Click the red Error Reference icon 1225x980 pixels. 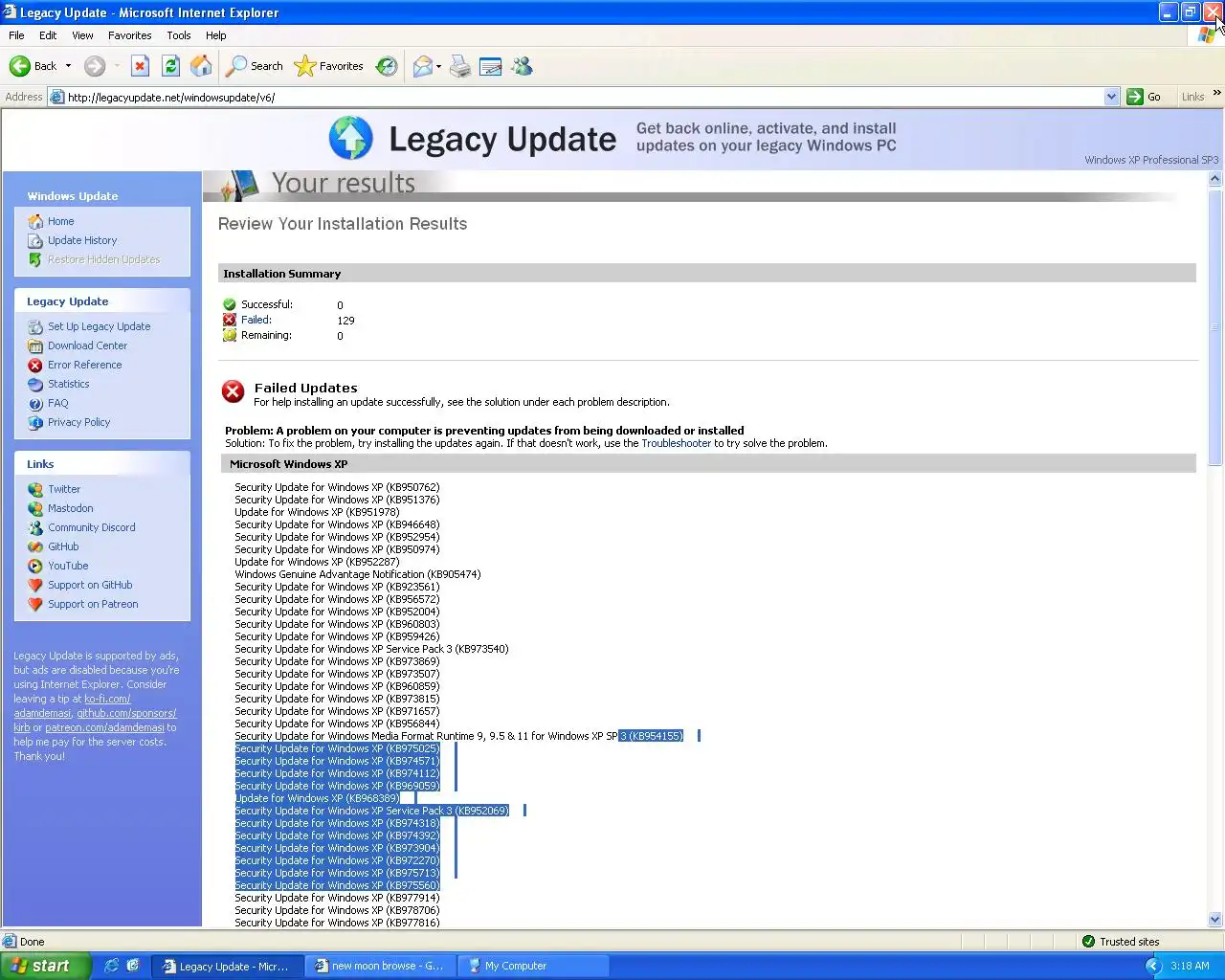[x=35, y=365]
